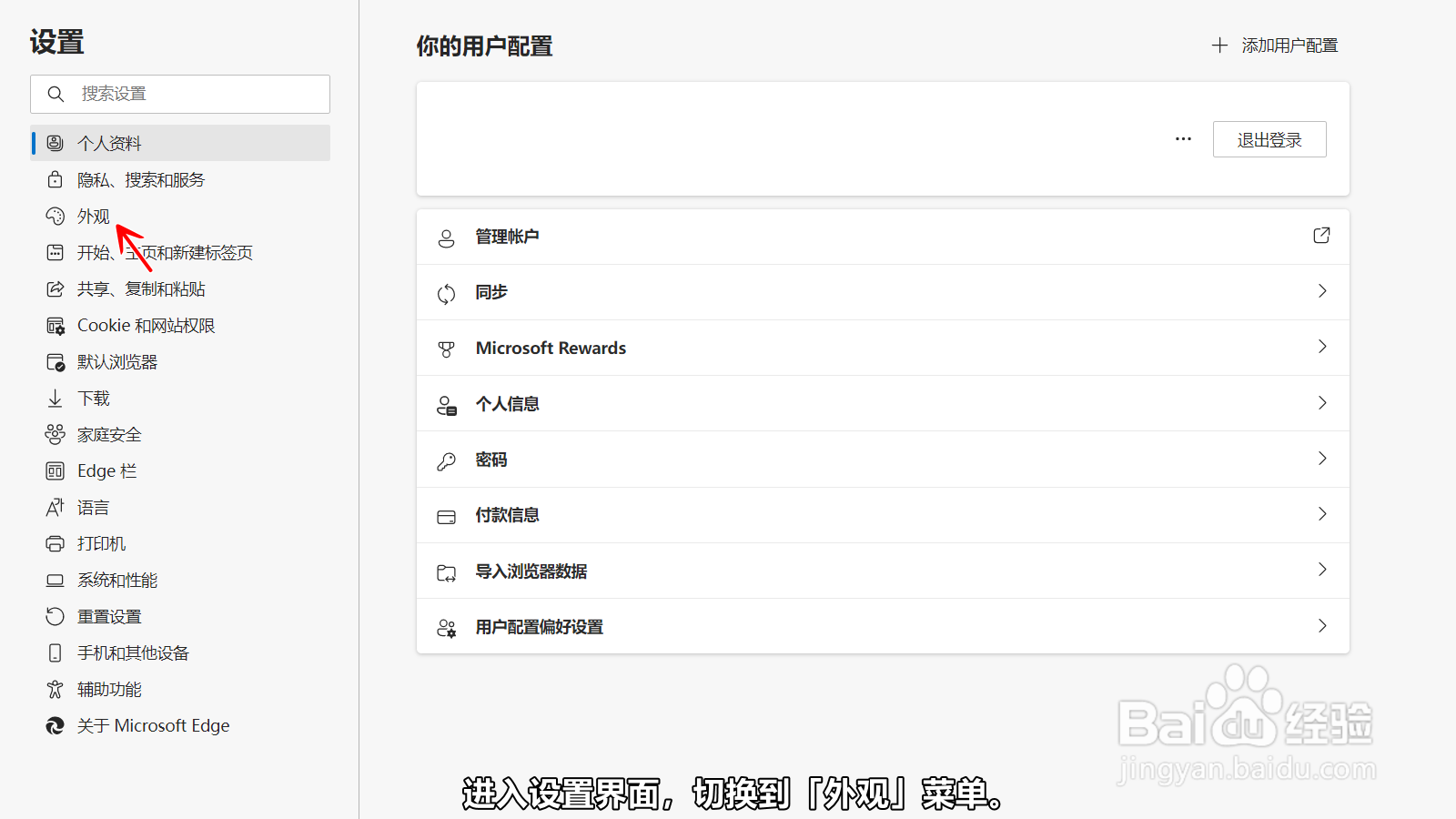Select the 打印机 printer icon
This screenshot has width=1456, height=819.
tap(56, 543)
